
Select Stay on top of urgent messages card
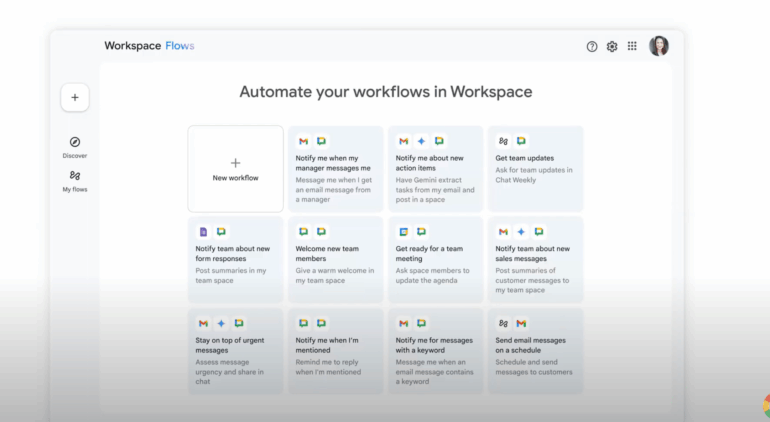(236, 350)
